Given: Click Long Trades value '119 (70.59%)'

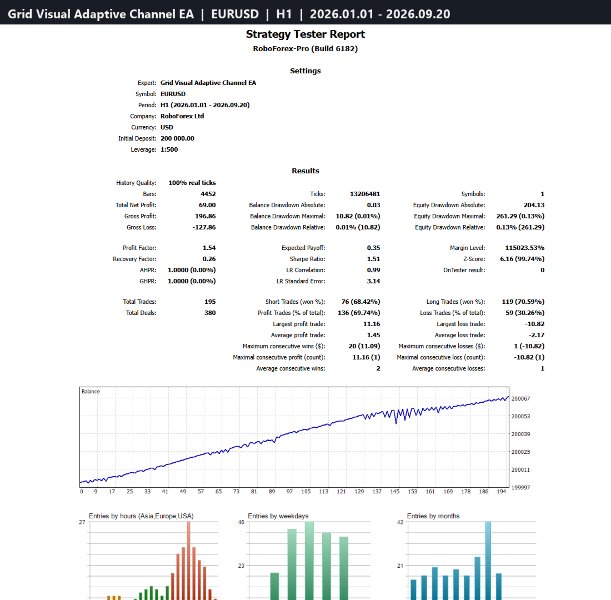Looking at the screenshot, I should click(523, 302).
